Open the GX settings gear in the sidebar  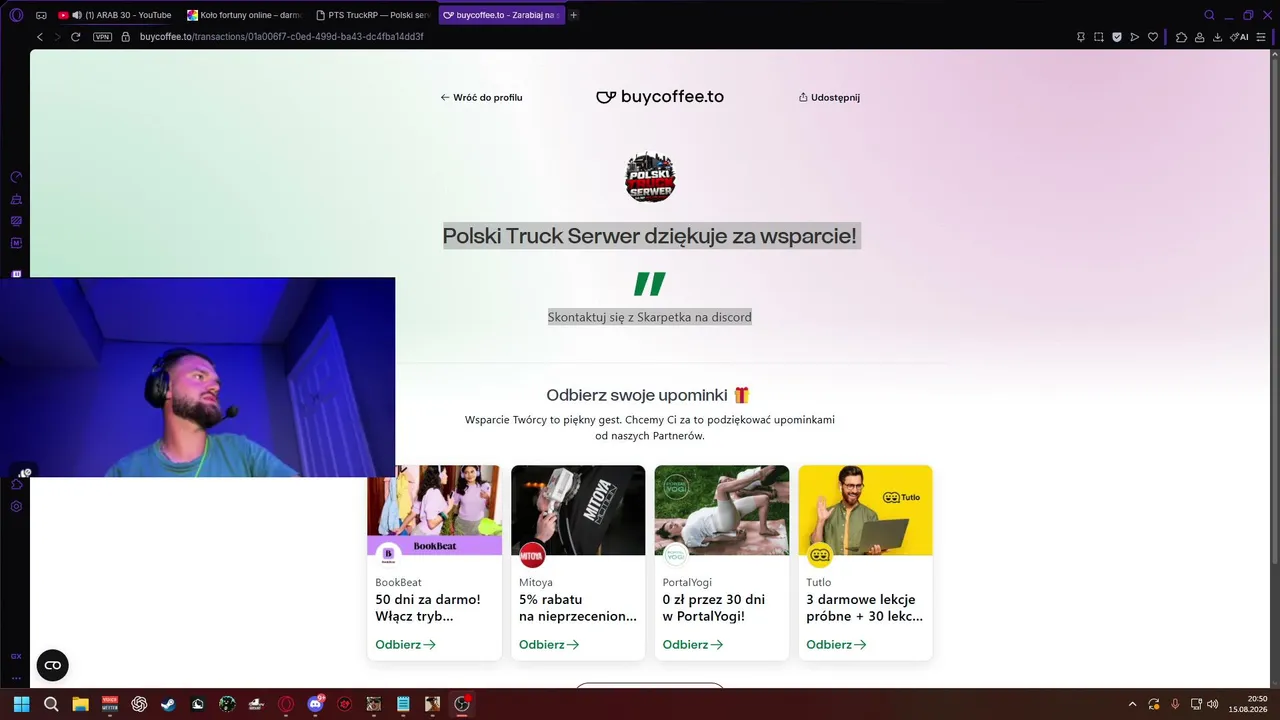point(16,507)
